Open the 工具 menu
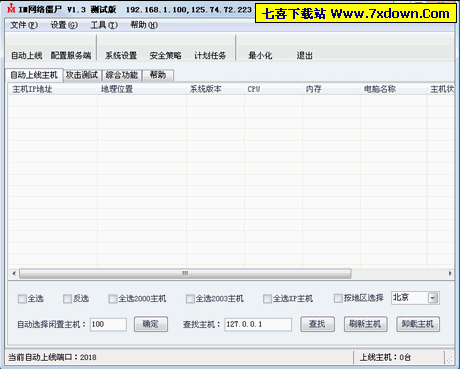460x369 pixels. tap(104, 25)
